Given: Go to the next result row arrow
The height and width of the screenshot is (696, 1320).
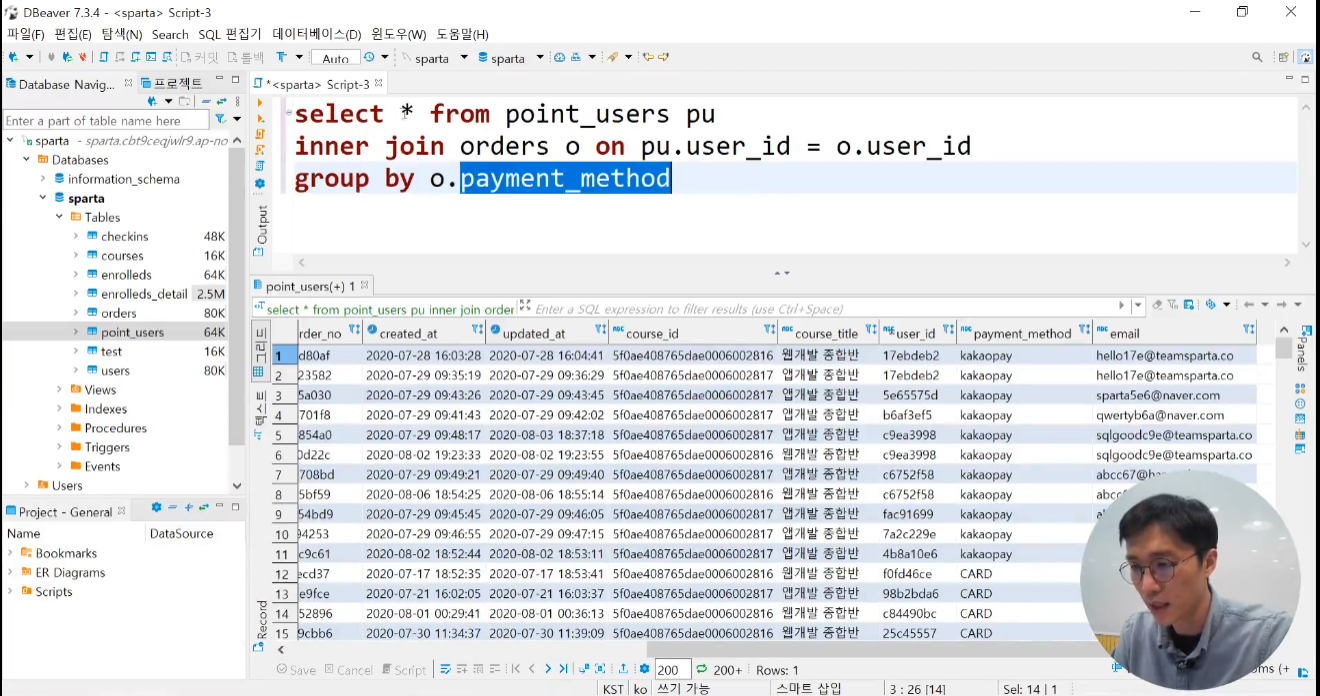Looking at the screenshot, I should (548, 669).
